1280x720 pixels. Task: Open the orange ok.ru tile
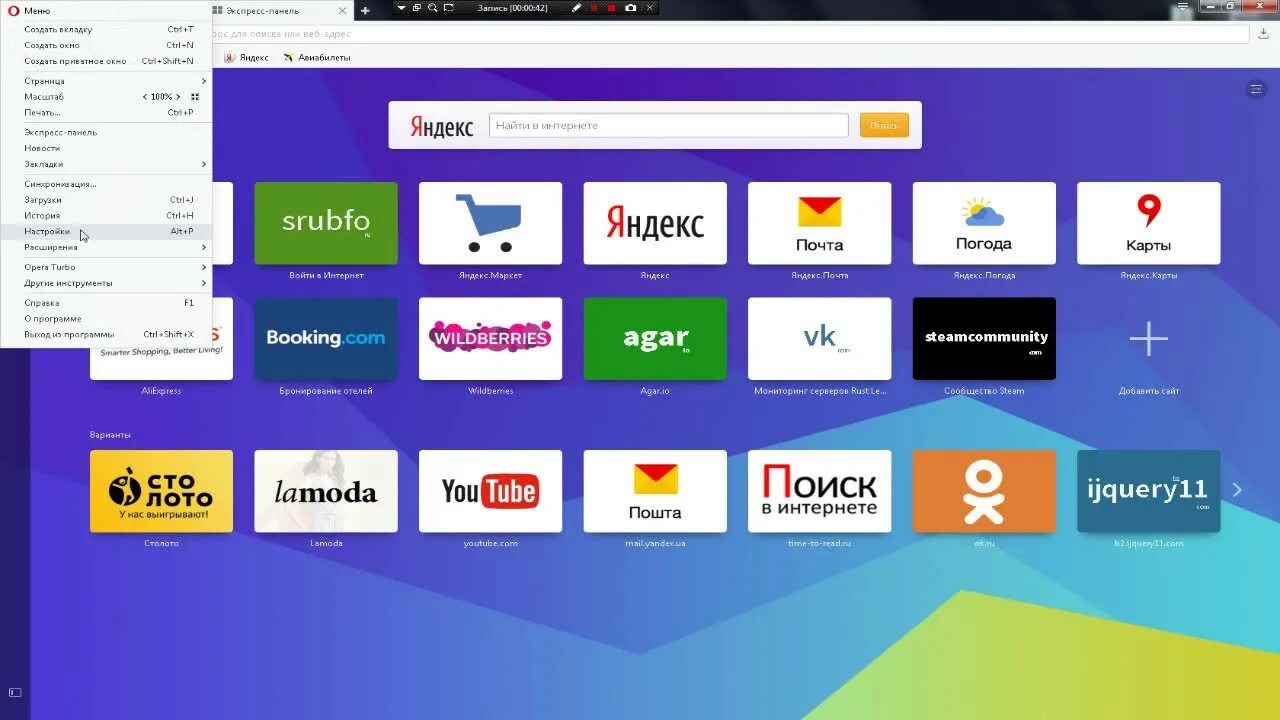pyautogui.click(x=984, y=491)
